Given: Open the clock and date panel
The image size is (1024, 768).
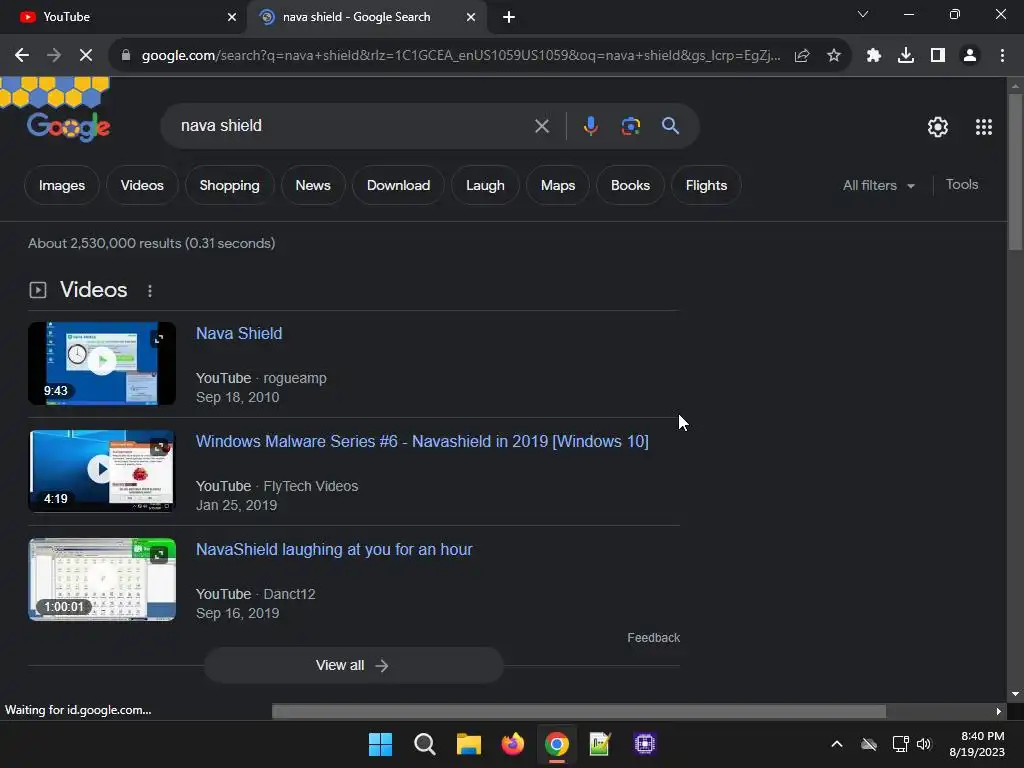Looking at the screenshot, I should (x=977, y=744).
